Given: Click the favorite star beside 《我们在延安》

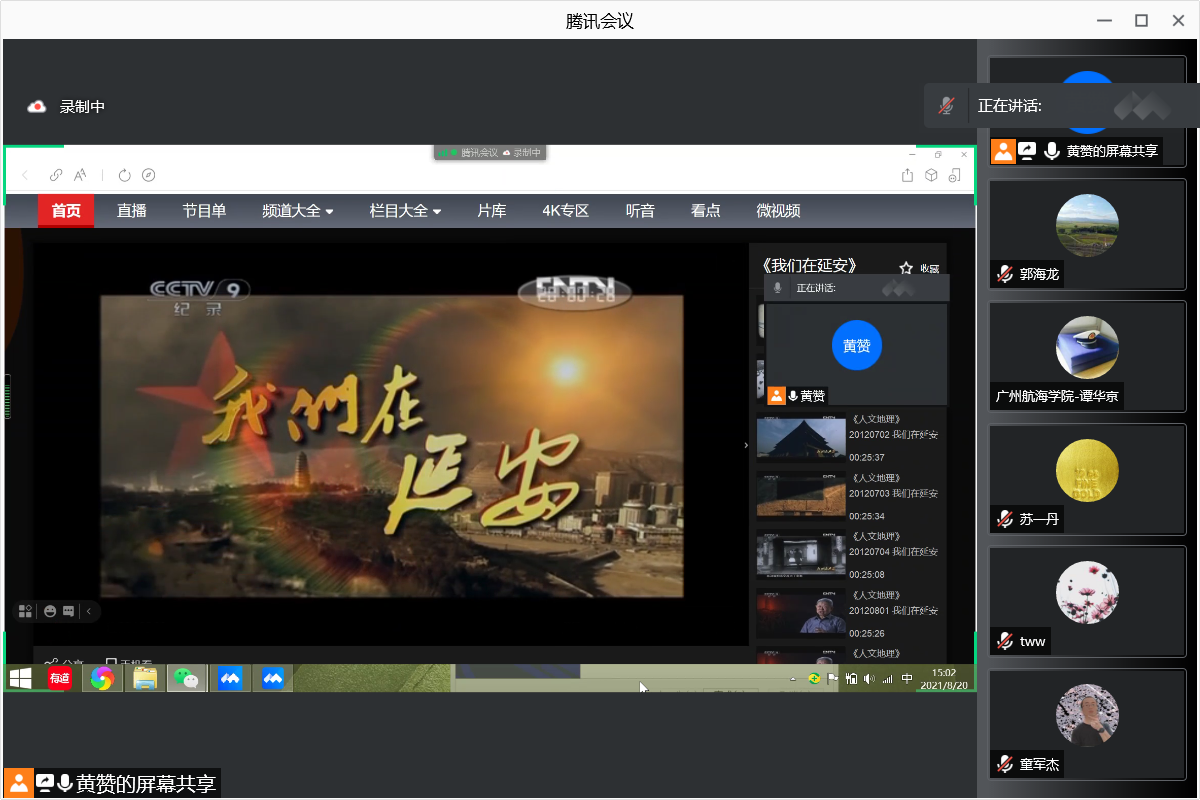Looking at the screenshot, I should pos(906,268).
